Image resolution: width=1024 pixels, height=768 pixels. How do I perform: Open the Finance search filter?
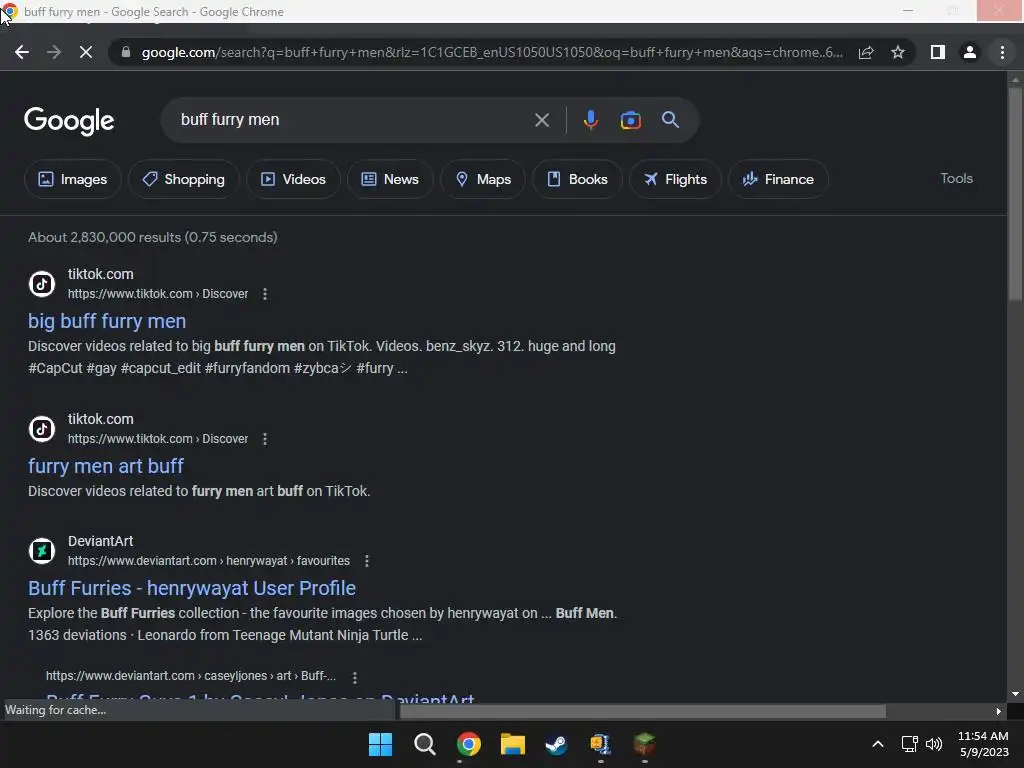click(778, 179)
